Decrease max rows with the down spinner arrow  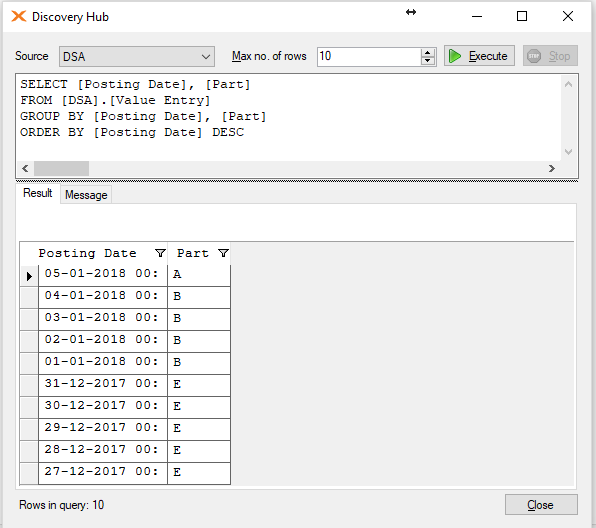[x=428, y=60]
